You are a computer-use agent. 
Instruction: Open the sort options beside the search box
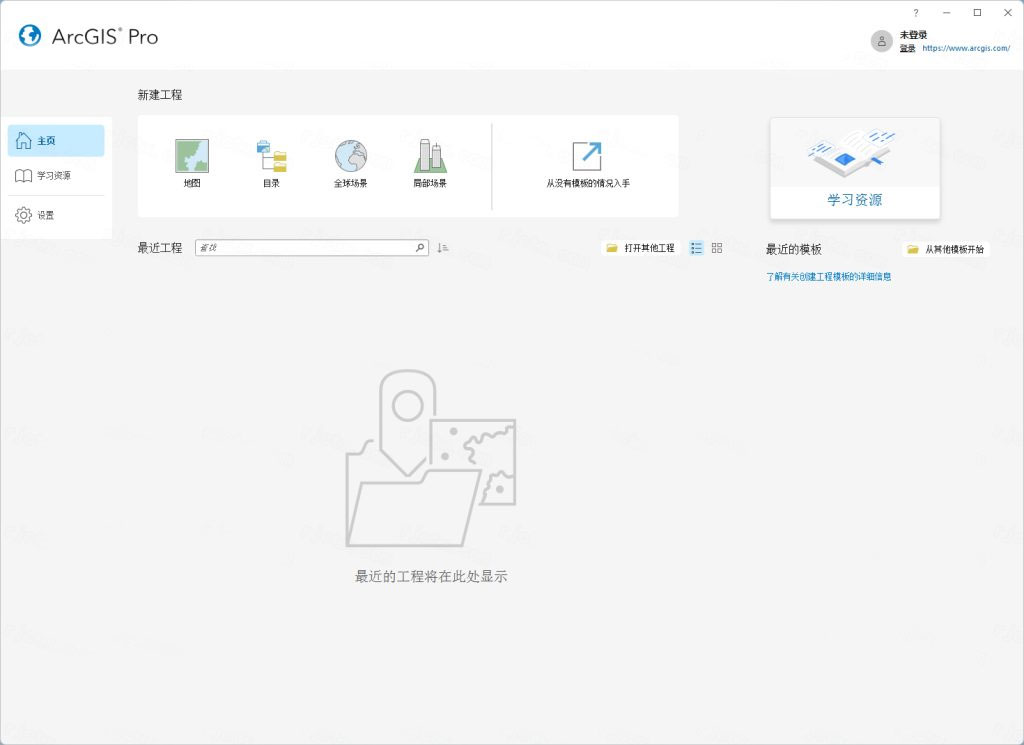pyautogui.click(x=442, y=247)
